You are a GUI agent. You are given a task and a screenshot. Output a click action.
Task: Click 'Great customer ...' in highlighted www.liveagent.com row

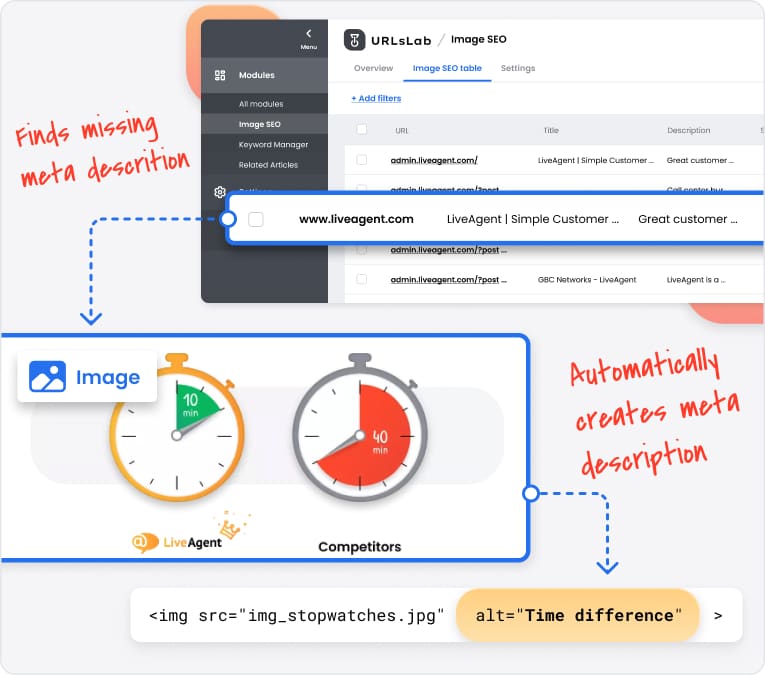coord(687,219)
